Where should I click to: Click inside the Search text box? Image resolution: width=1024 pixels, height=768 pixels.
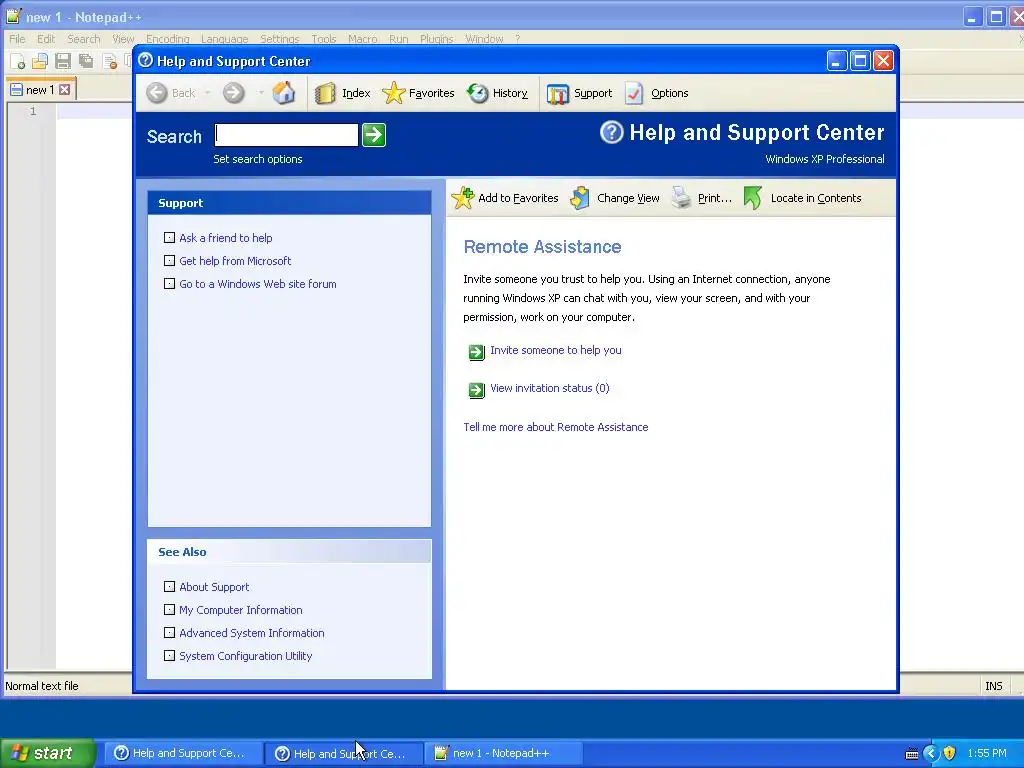coord(286,135)
